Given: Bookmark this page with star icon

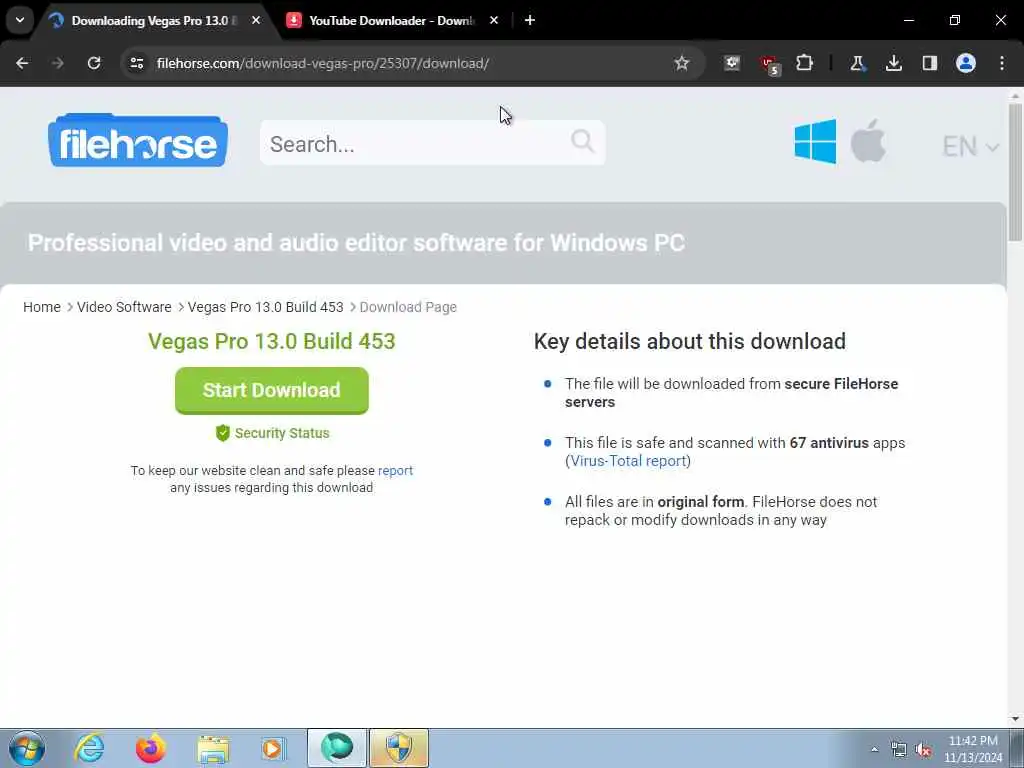Looking at the screenshot, I should (x=682, y=63).
